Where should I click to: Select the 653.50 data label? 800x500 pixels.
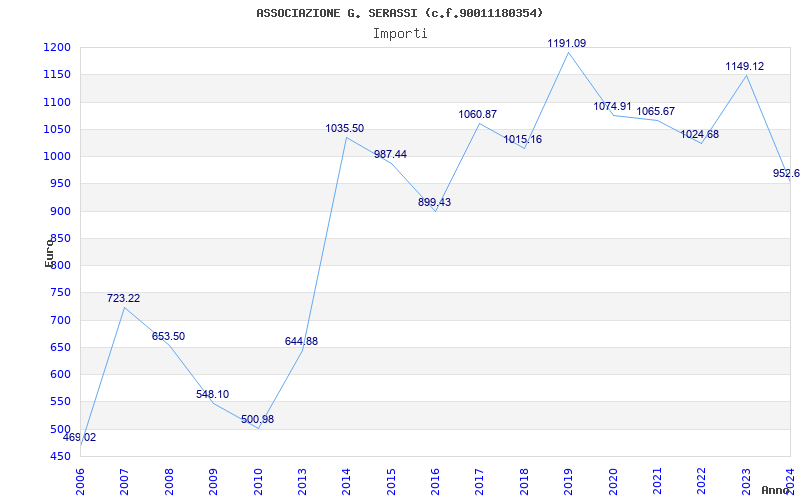pos(168,336)
